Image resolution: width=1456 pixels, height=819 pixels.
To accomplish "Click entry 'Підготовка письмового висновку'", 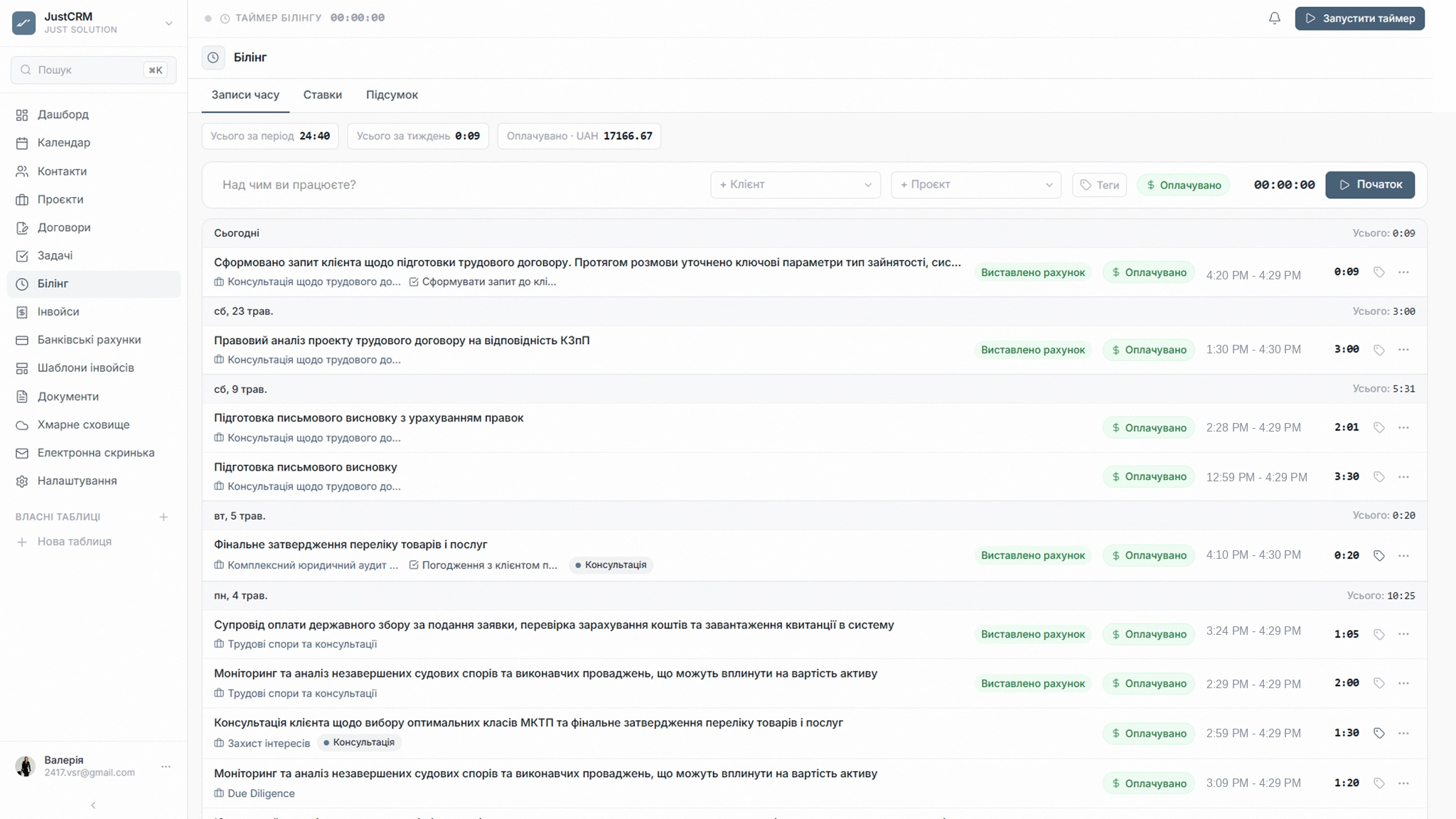I will [306, 467].
